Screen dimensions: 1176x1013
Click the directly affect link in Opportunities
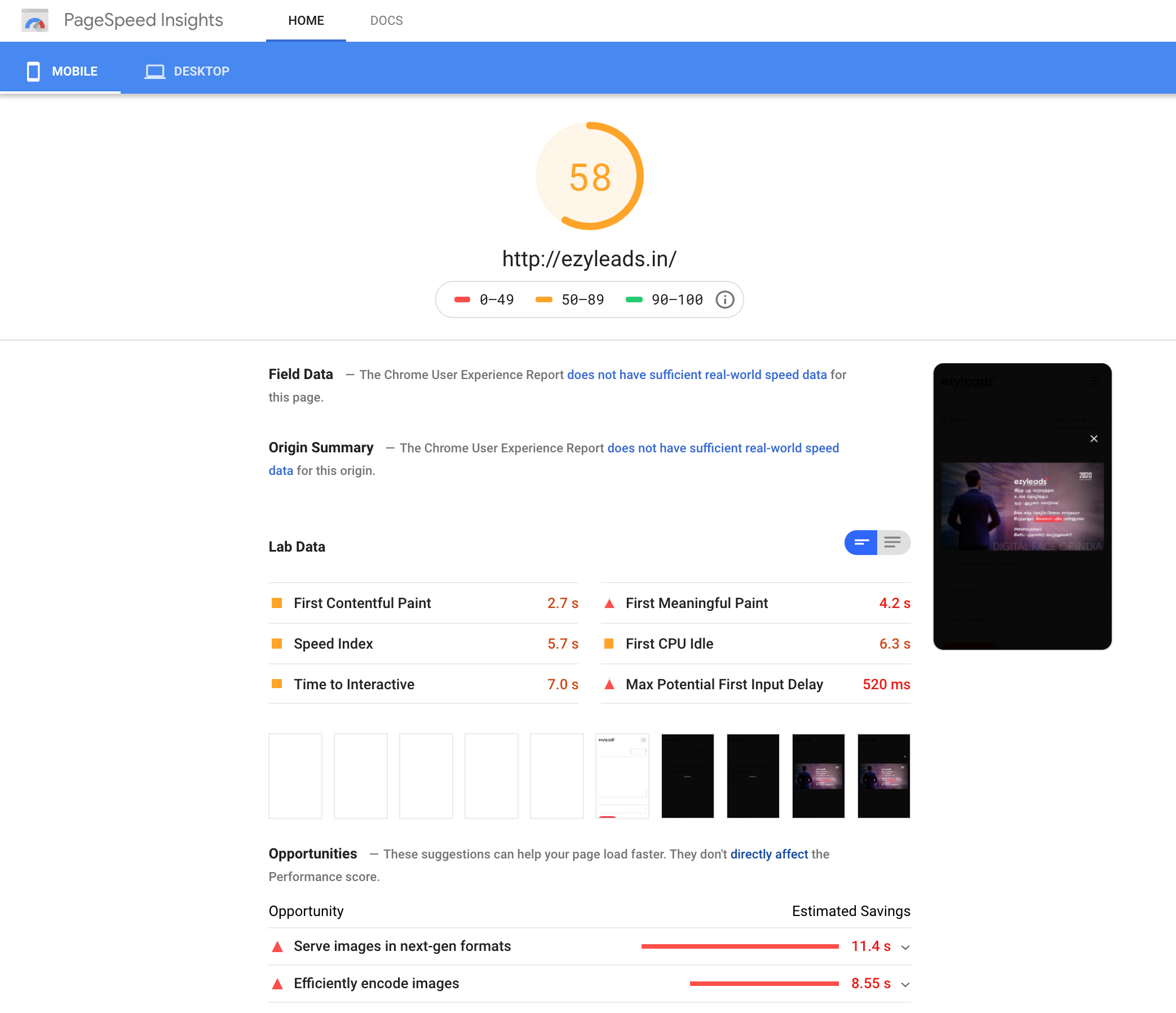coord(769,853)
